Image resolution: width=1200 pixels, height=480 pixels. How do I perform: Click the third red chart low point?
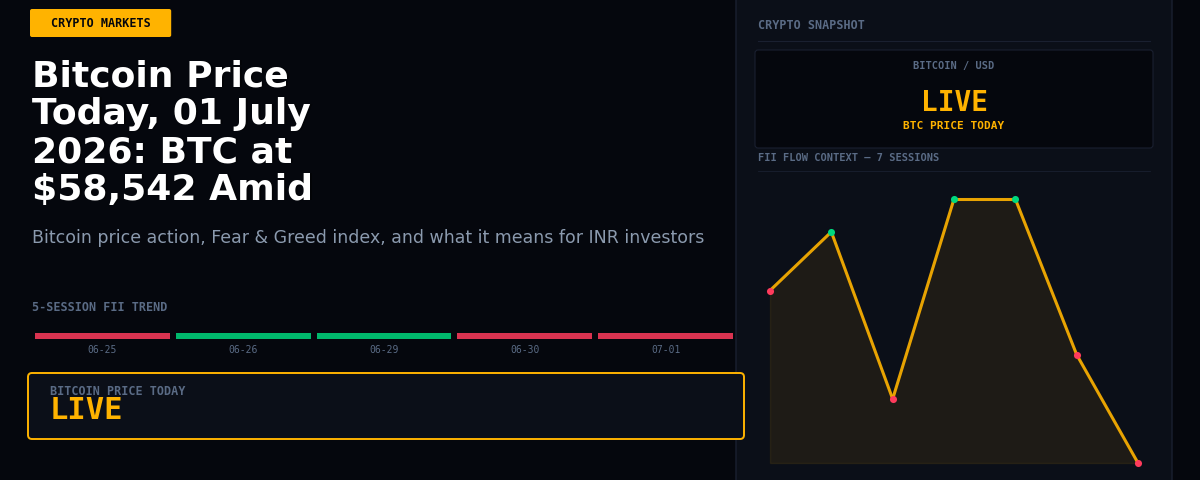pos(893,399)
